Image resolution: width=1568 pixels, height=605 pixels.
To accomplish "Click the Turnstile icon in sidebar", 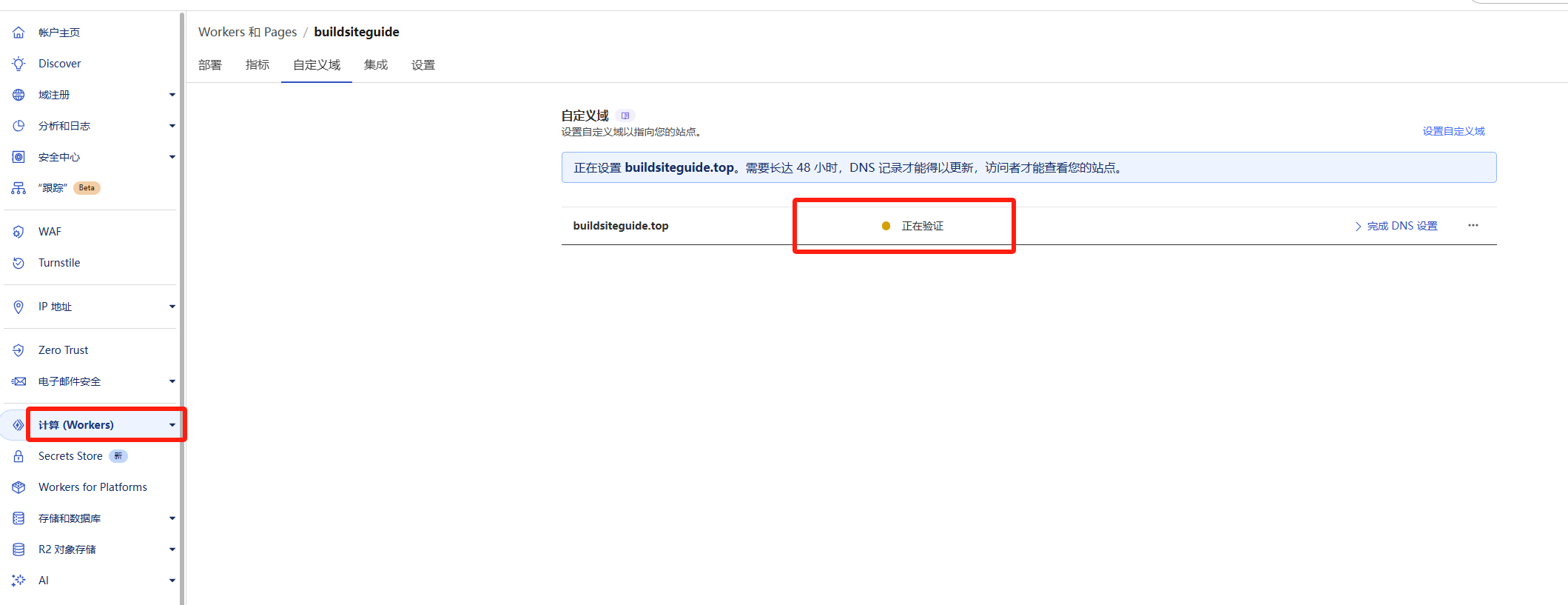I will 18,263.
